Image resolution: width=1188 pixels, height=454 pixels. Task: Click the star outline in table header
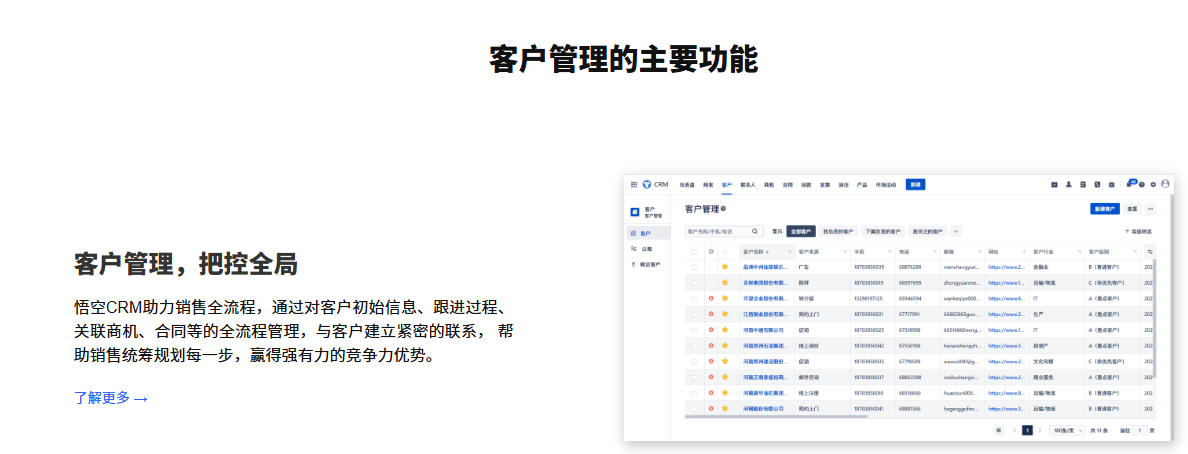point(724,252)
